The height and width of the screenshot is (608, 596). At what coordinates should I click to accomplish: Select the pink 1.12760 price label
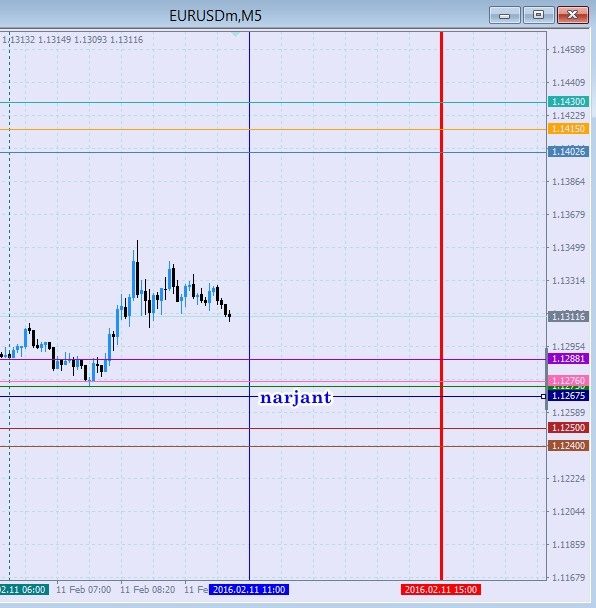click(x=568, y=380)
